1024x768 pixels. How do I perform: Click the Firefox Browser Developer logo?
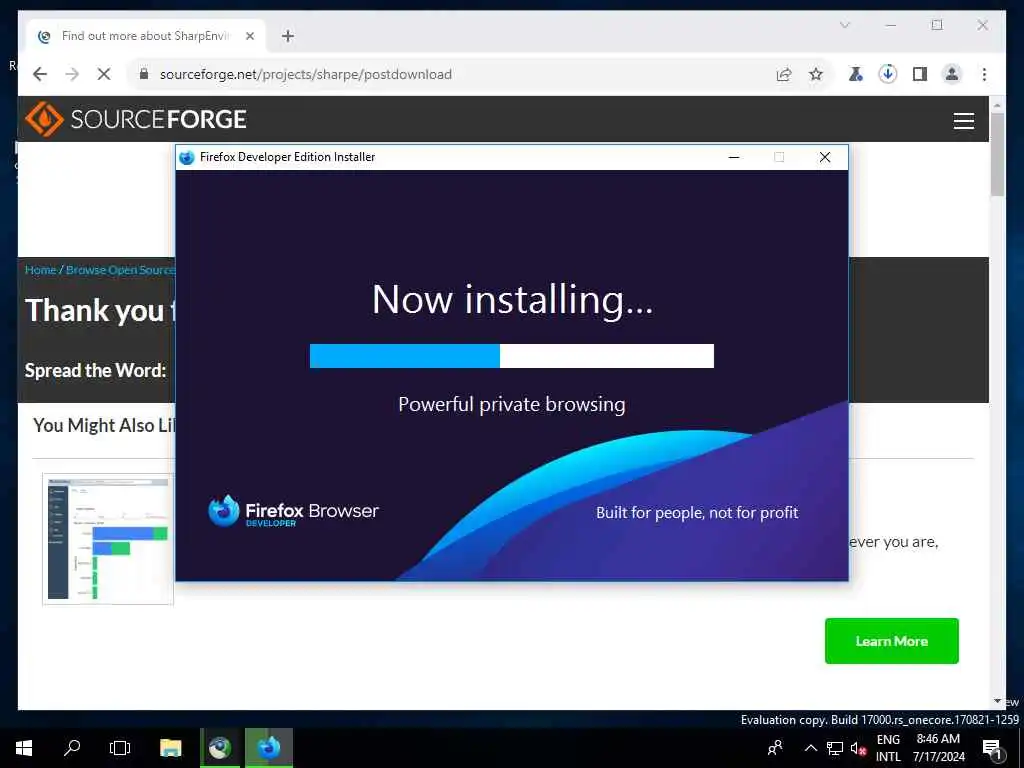tap(293, 511)
